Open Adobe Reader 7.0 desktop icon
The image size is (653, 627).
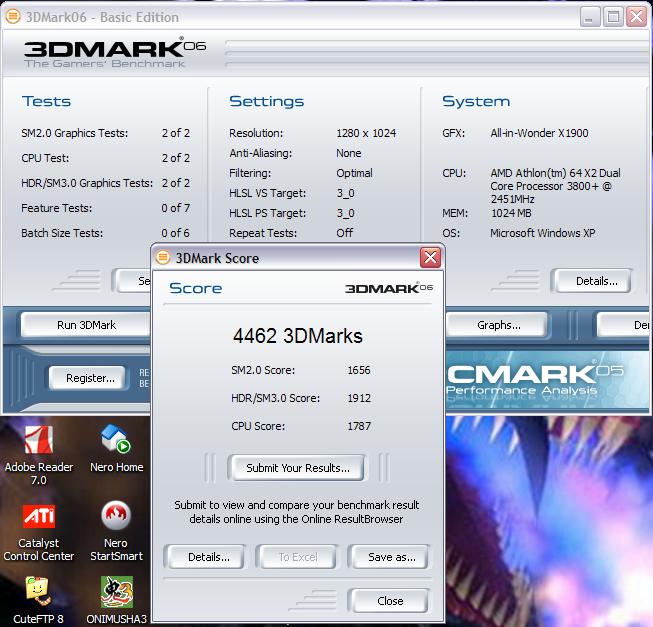[38, 441]
